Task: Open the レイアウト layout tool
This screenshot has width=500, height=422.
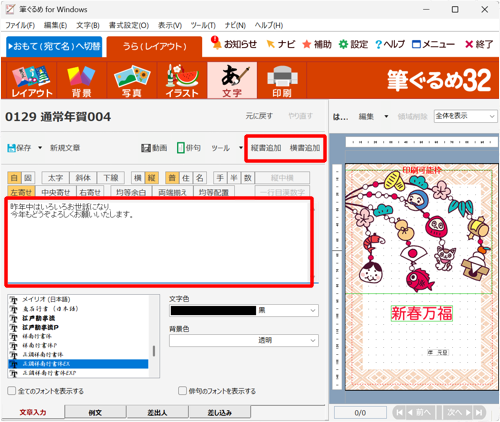Action: coord(32,81)
